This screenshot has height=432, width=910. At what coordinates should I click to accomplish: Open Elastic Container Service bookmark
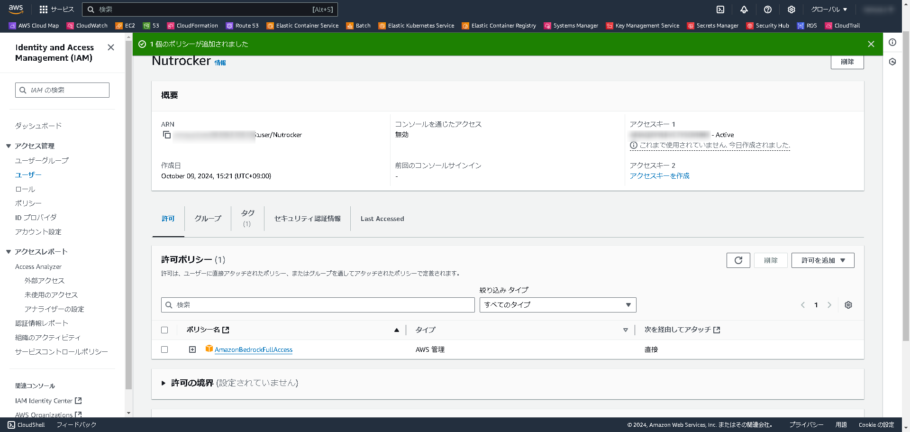(302, 26)
